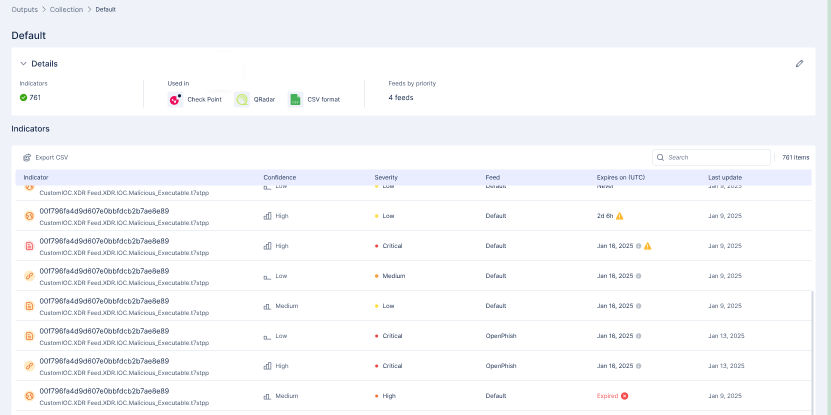Click the red file icon in the Critical Default row

(30, 246)
